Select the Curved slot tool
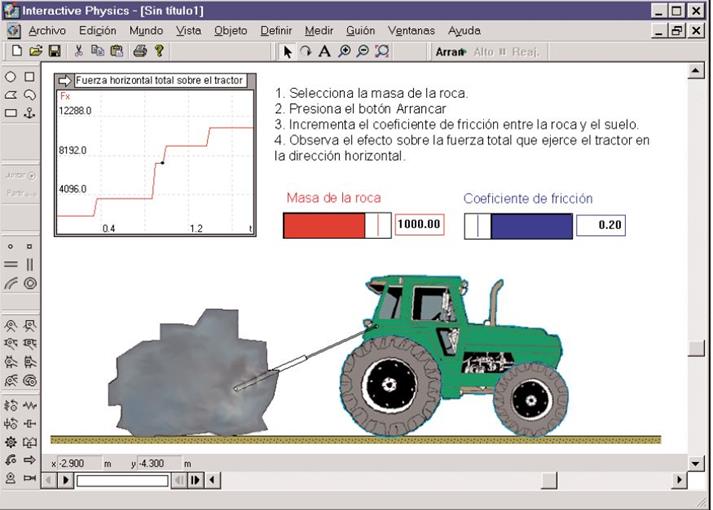 (x=10, y=284)
